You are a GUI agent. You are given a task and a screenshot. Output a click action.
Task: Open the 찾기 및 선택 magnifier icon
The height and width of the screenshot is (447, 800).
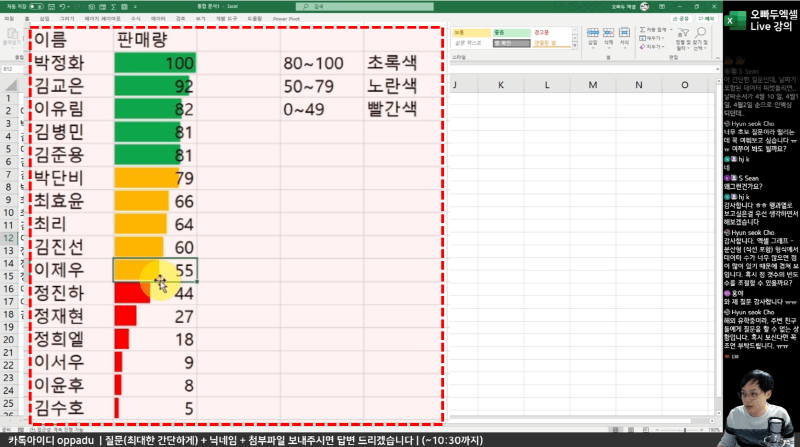point(700,34)
